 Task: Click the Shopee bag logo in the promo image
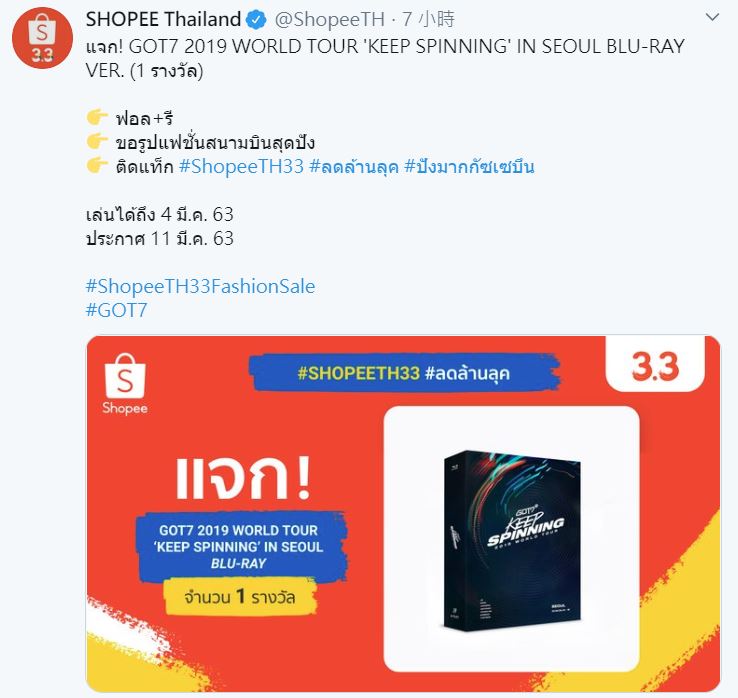tap(125, 384)
